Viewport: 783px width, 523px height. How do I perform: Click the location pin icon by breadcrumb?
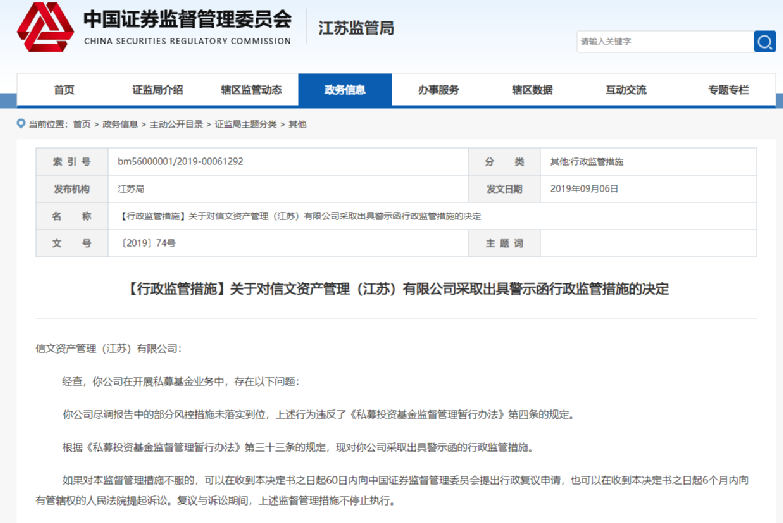21,123
